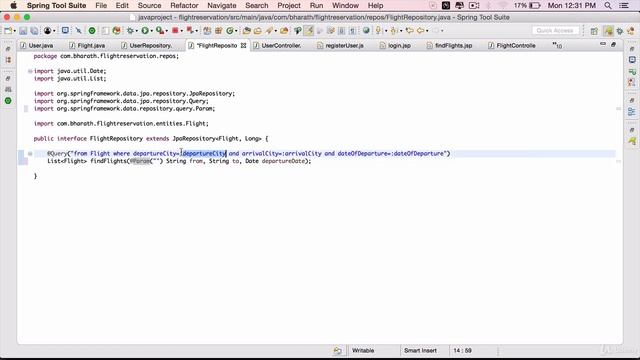Open Spotlight search in the menu bar
Screen dimensions: 640x360
coord(608,6)
